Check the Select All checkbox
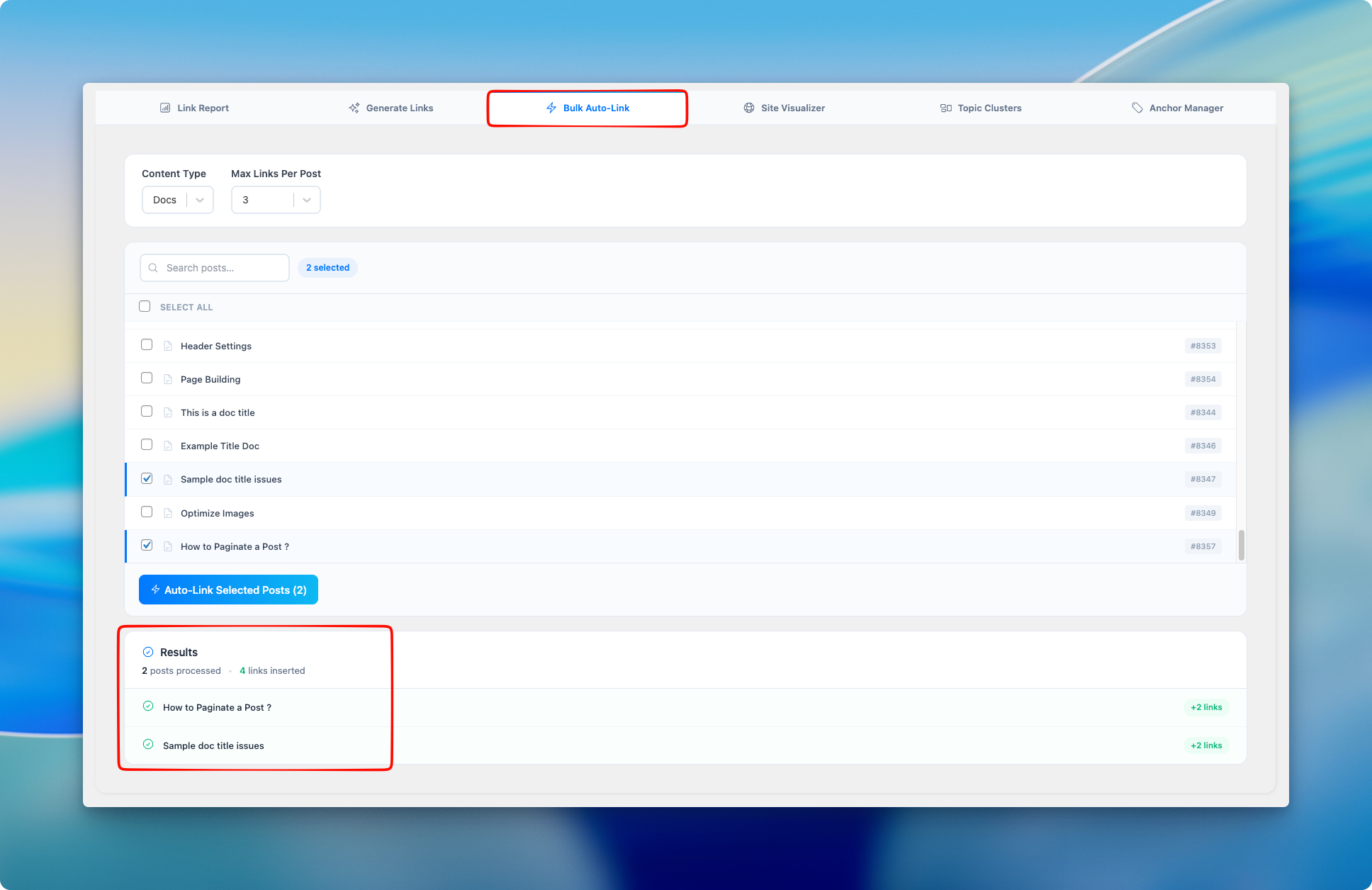The height and width of the screenshot is (890, 1372). (x=145, y=306)
